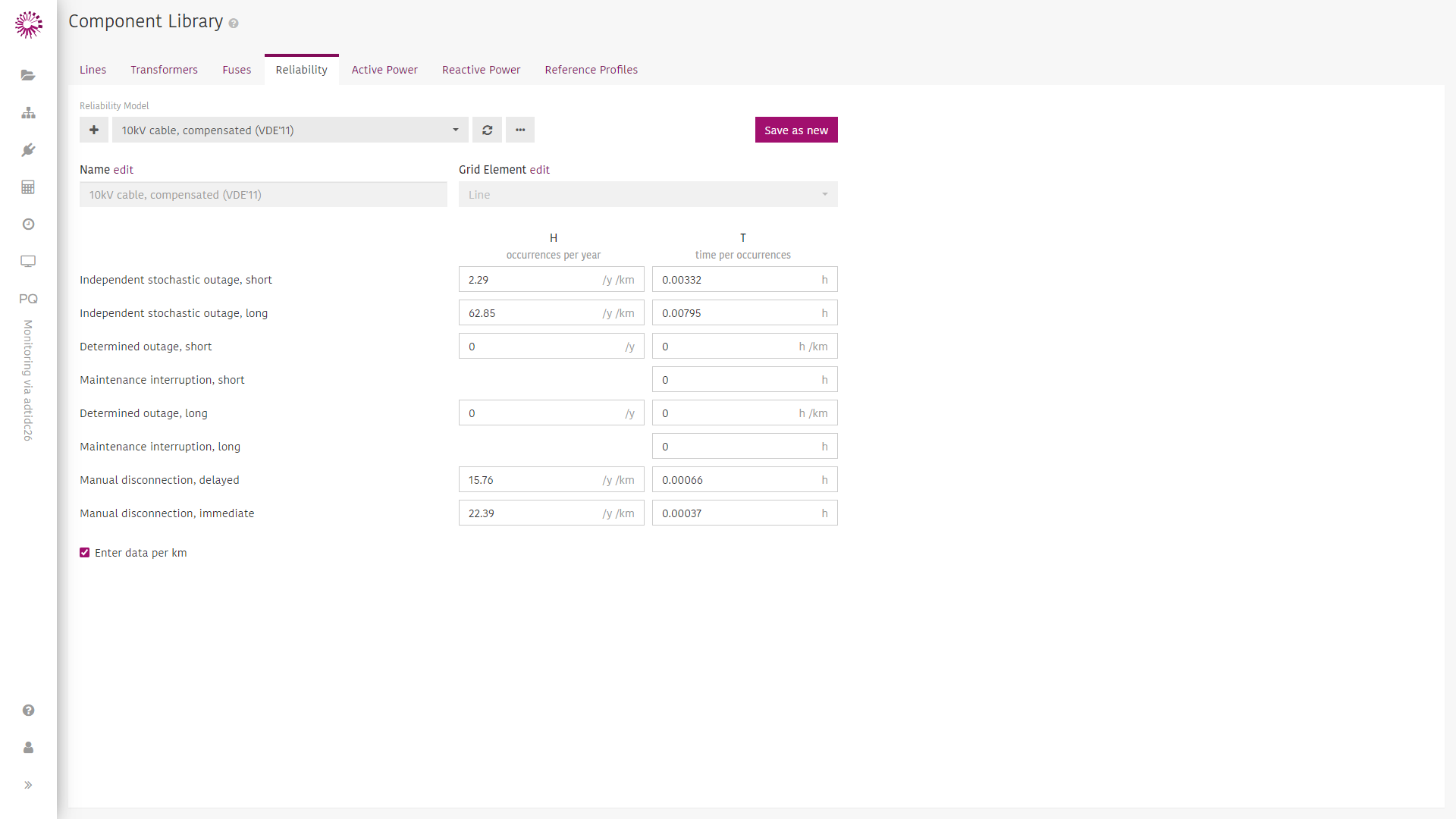Open the user profile sidebar icon

tap(28, 747)
